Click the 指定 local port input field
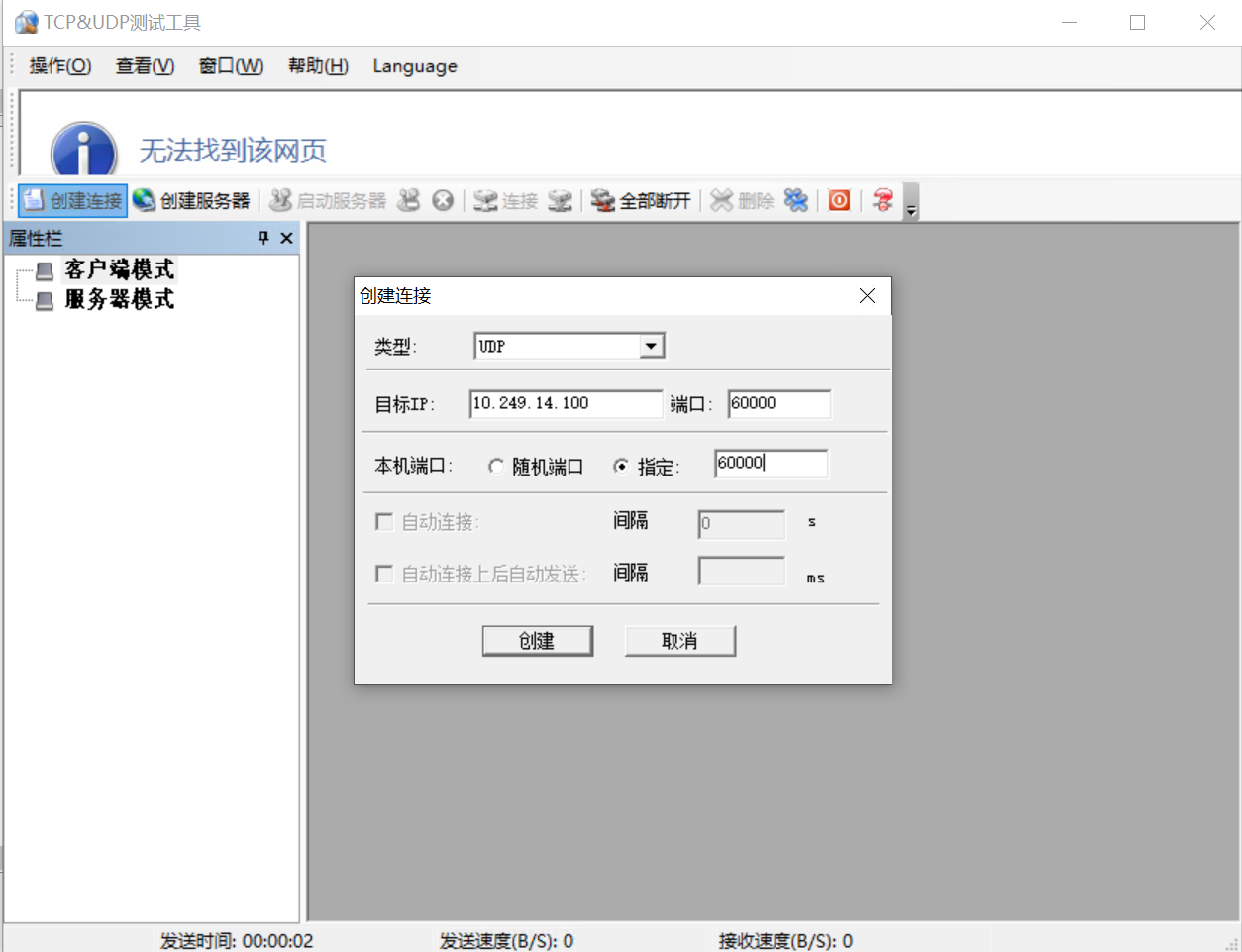1242x952 pixels. click(771, 464)
